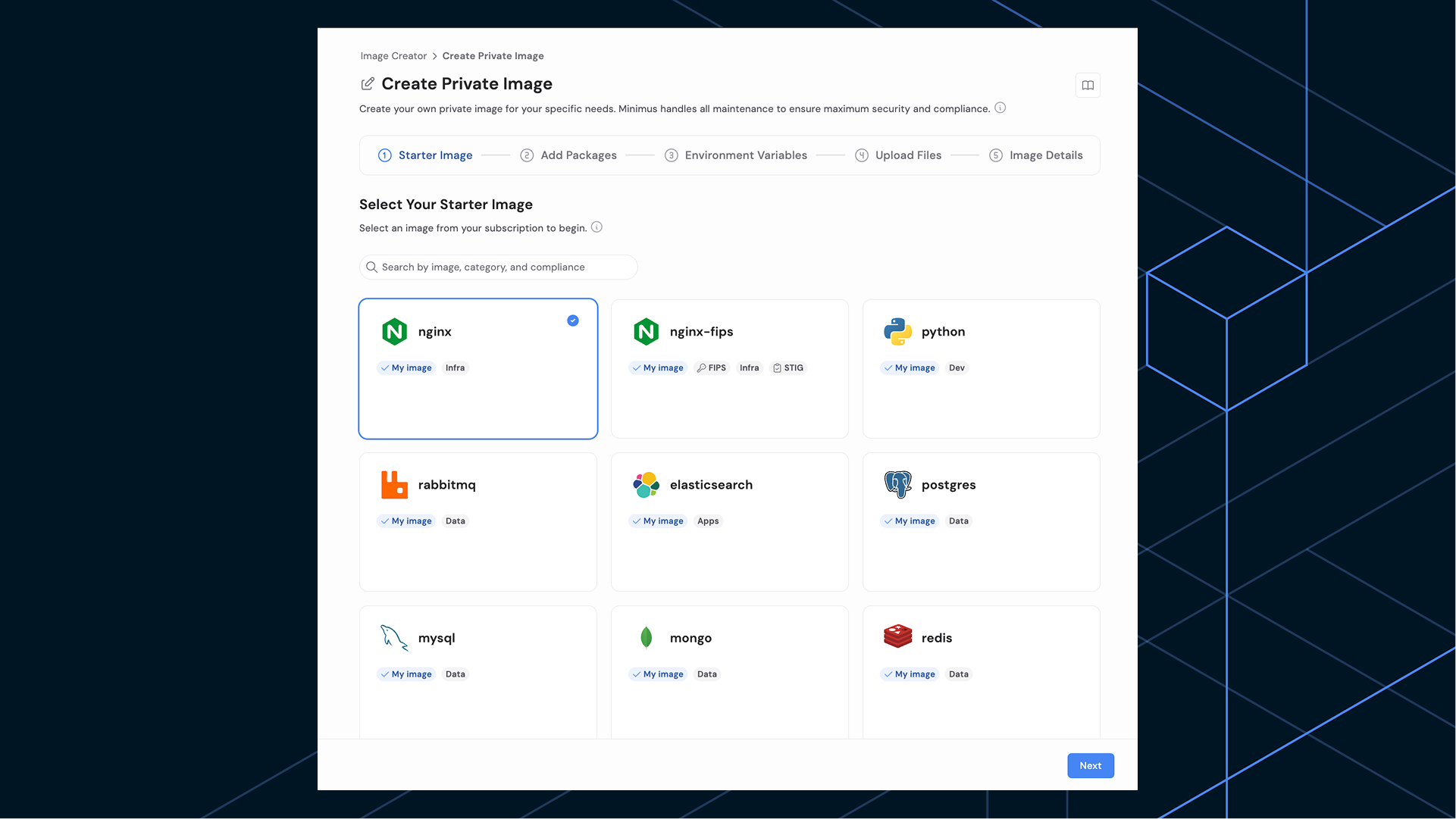The image size is (1456, 819).
Task: Click the step 4 circle icon
Action: [x=862, y=155]
